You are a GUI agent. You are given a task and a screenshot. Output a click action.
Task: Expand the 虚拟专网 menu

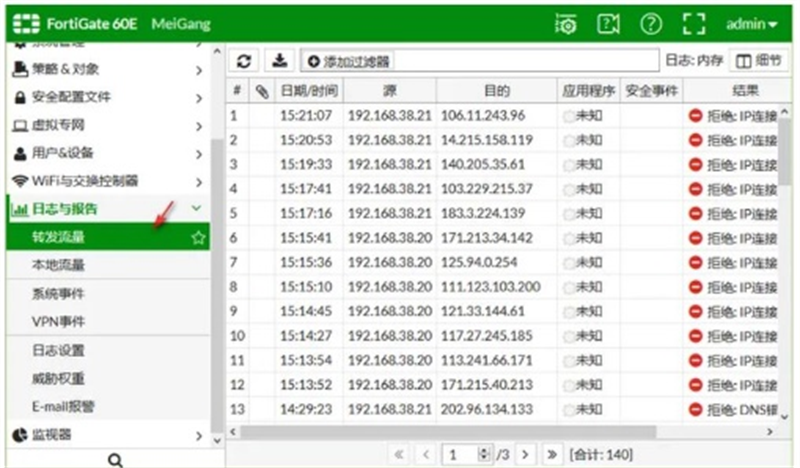click(x=198, y=126)
